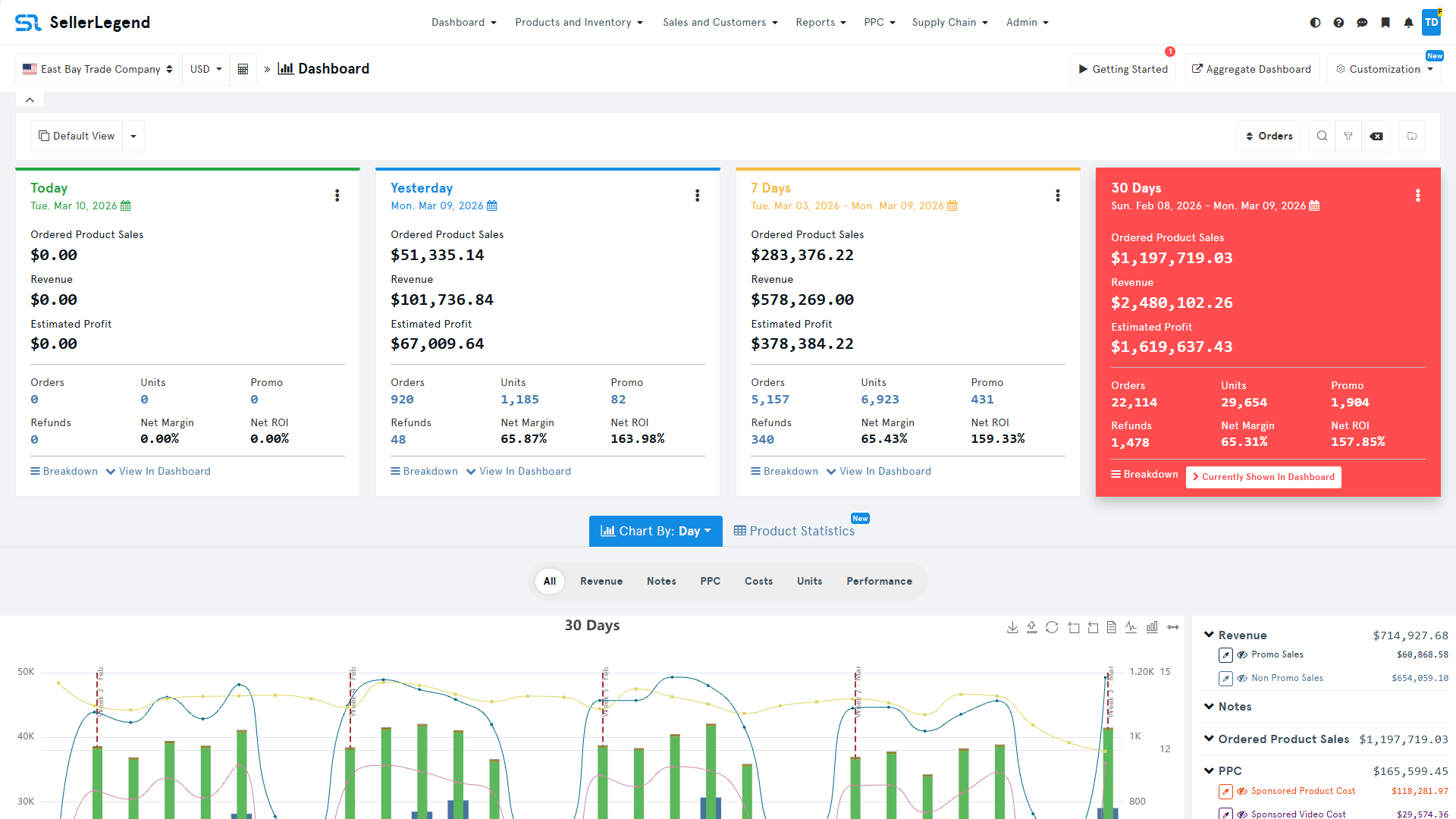This screenshot has height=819, width=1456.
Task: Open the Chart By: Day dropdown
Action: [655, 531]
